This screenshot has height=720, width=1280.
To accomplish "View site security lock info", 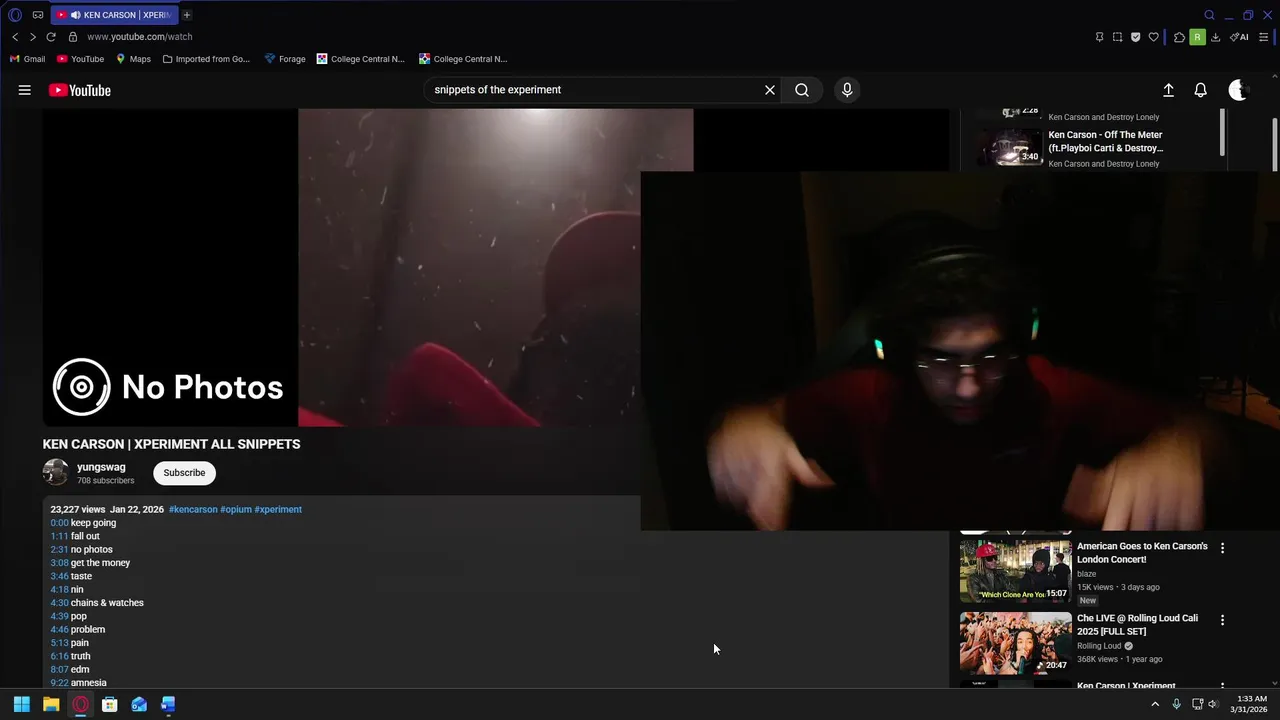I will coord(73,37).
